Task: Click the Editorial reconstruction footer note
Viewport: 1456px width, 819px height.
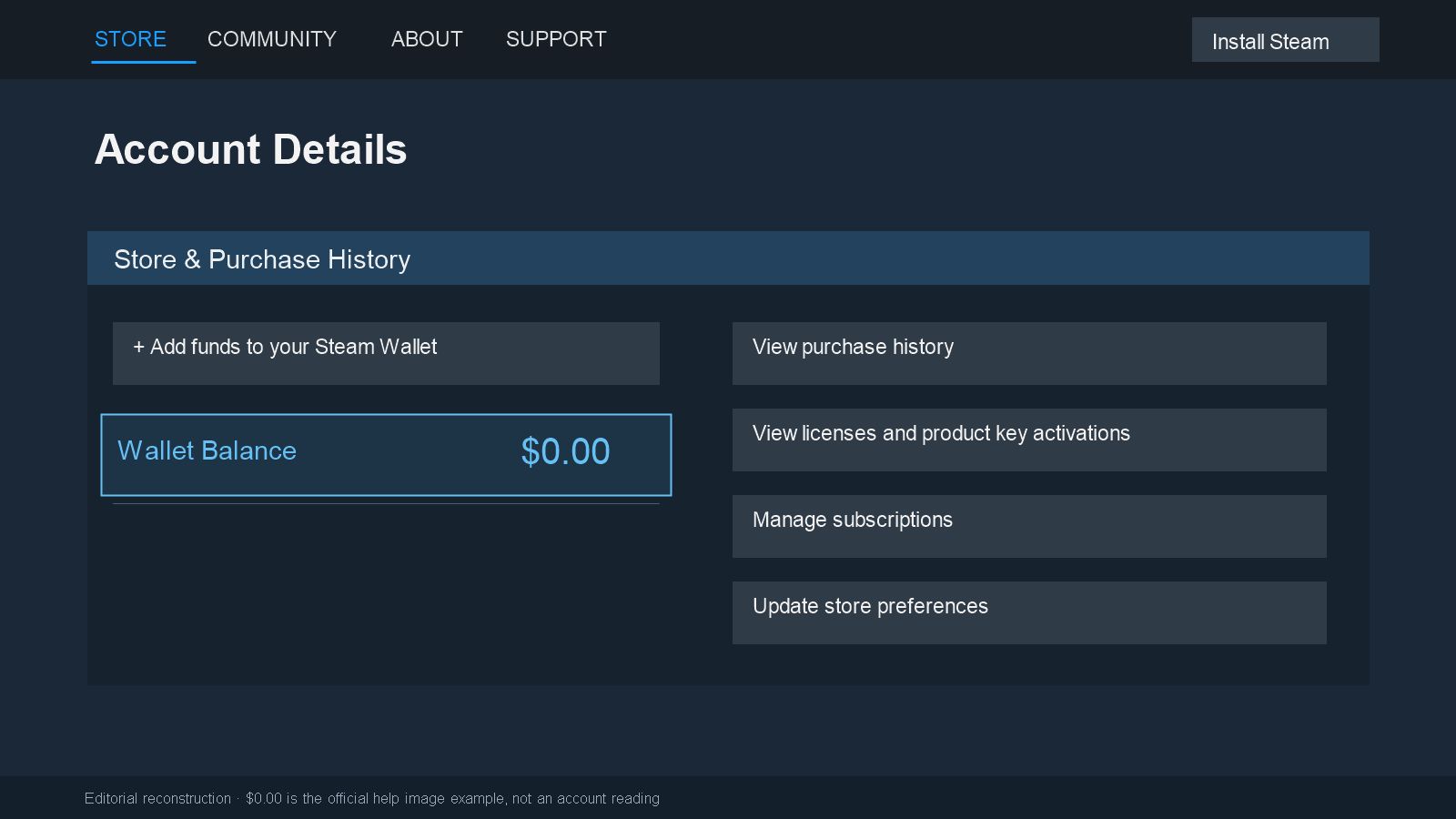Action: [x=372, y=798]
